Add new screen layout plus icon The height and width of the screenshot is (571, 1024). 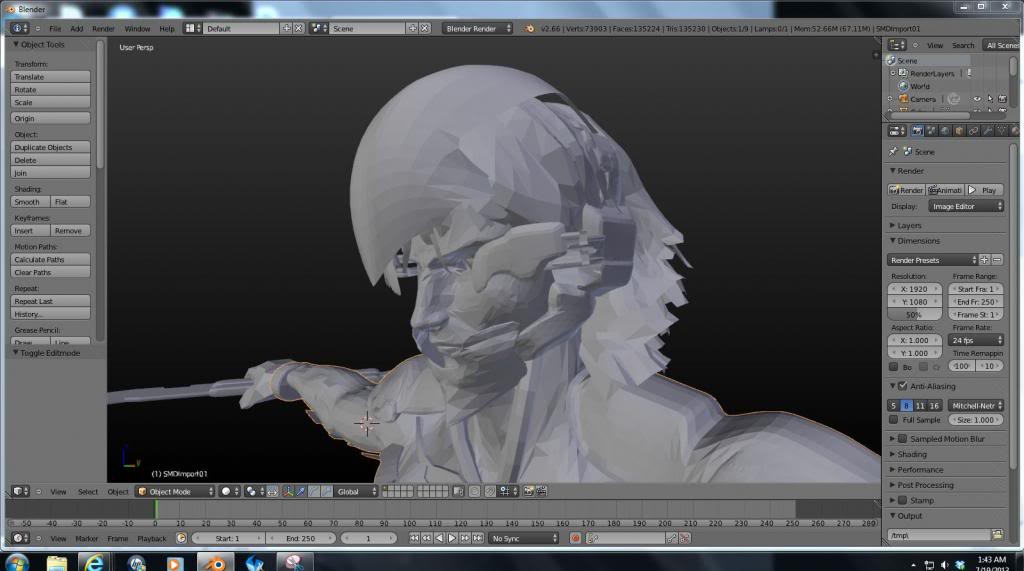(286, 29)
